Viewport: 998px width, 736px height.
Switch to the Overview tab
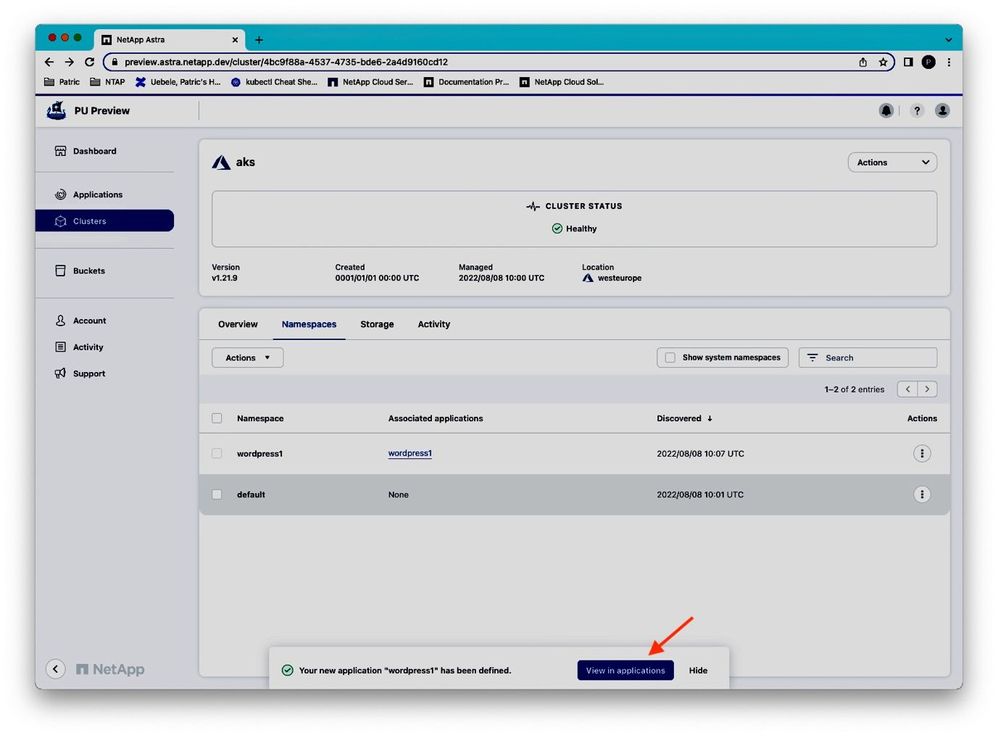tap(238, 324)
